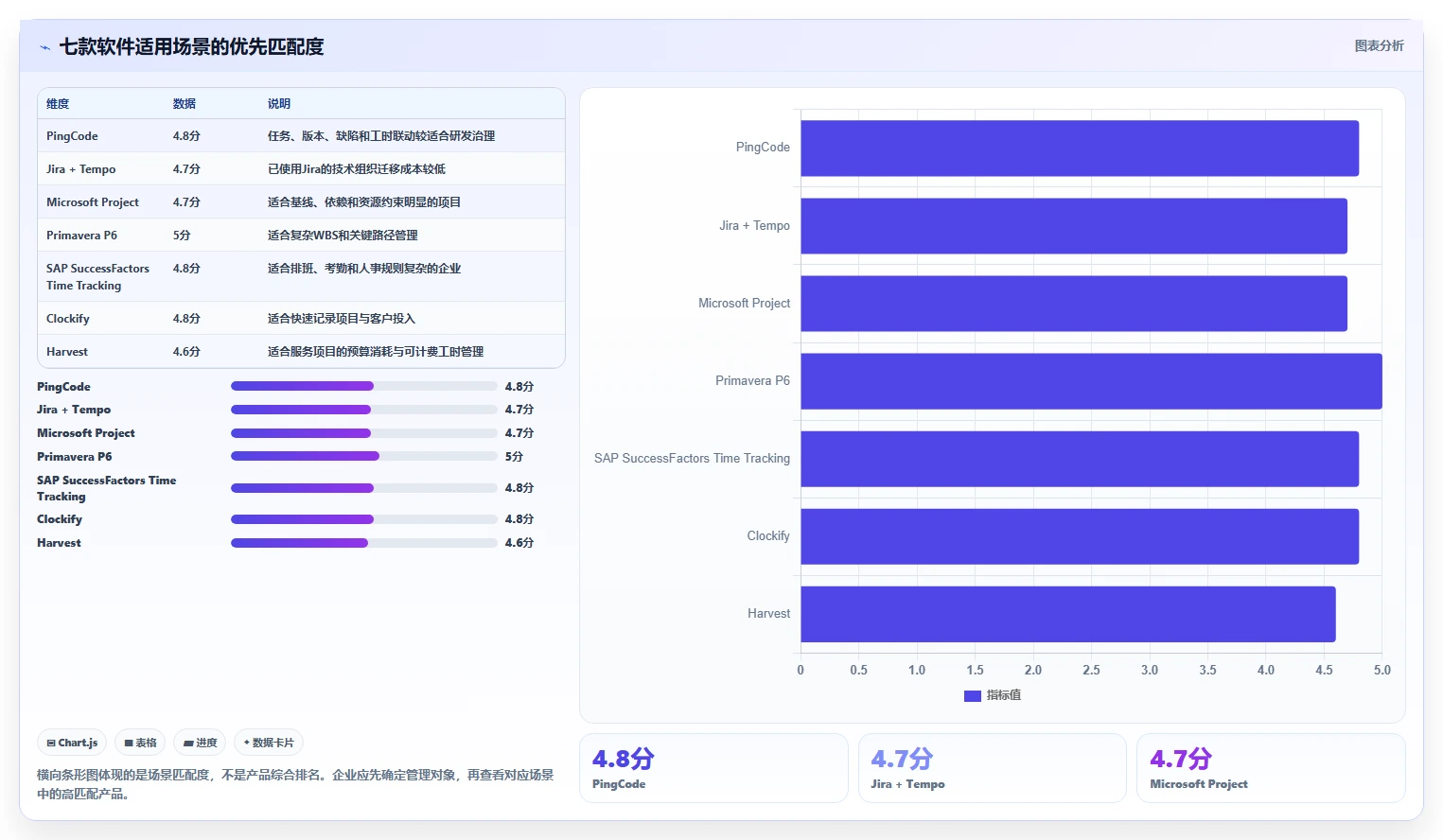Screen dimensions: 1443x840
Task: Click the PingCode bar in the chart
Action: point(1080,149)
